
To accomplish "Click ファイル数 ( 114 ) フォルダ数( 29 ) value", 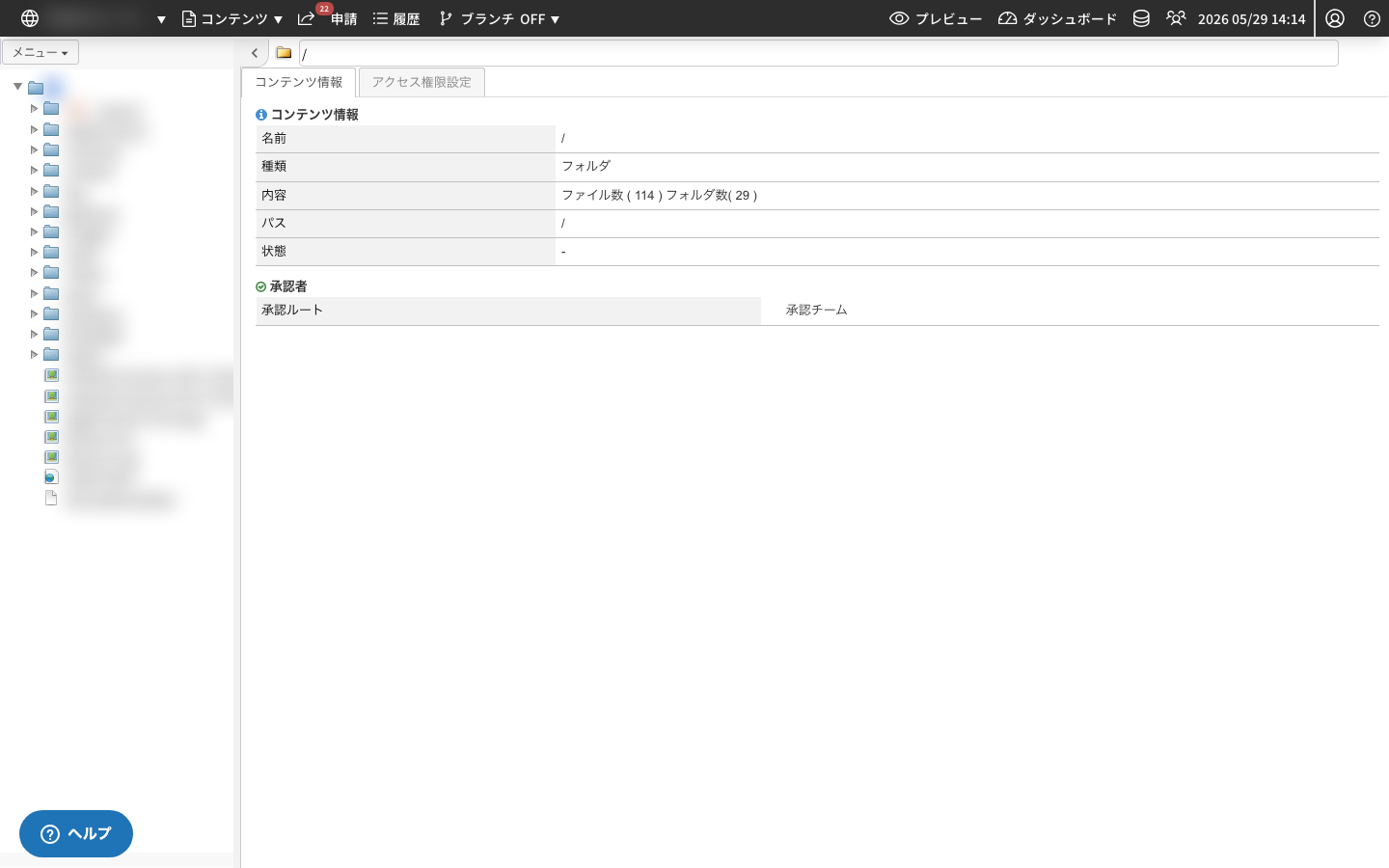I will click(x=660, y=195).
